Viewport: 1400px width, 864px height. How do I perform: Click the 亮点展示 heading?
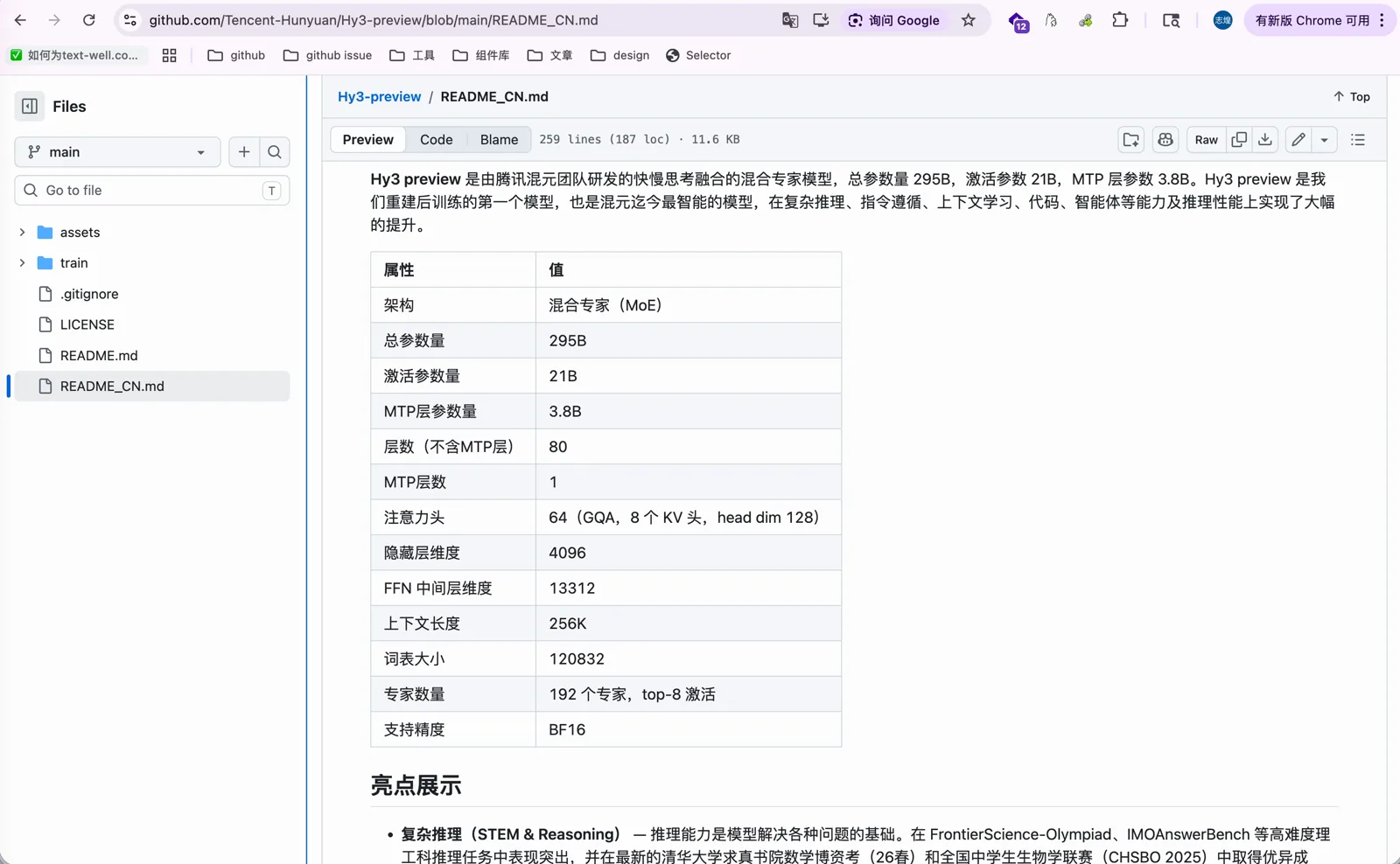tap(416, 785)
